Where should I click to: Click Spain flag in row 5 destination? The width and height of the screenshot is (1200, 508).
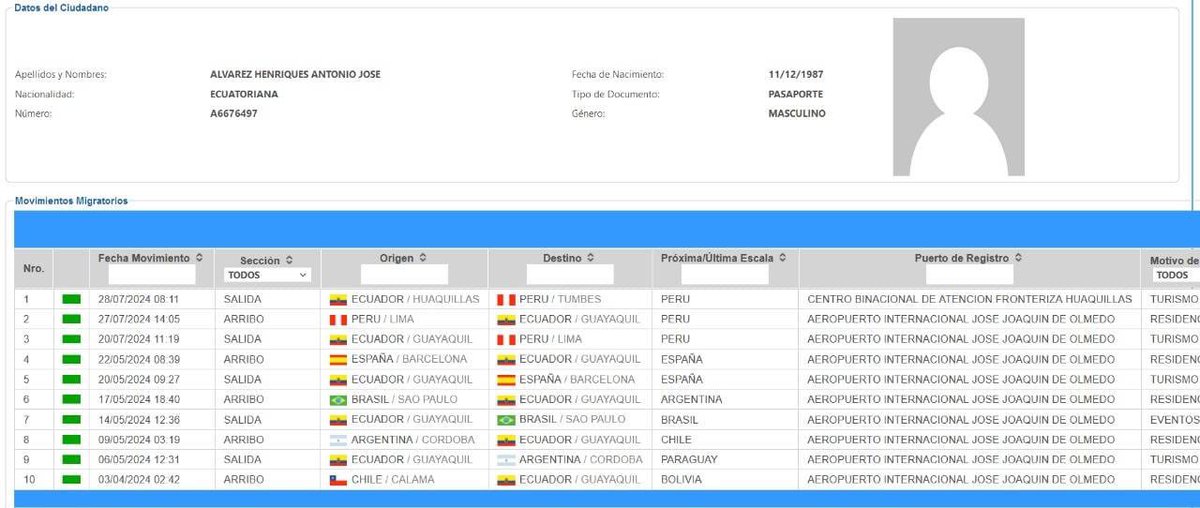pos(505,379)
